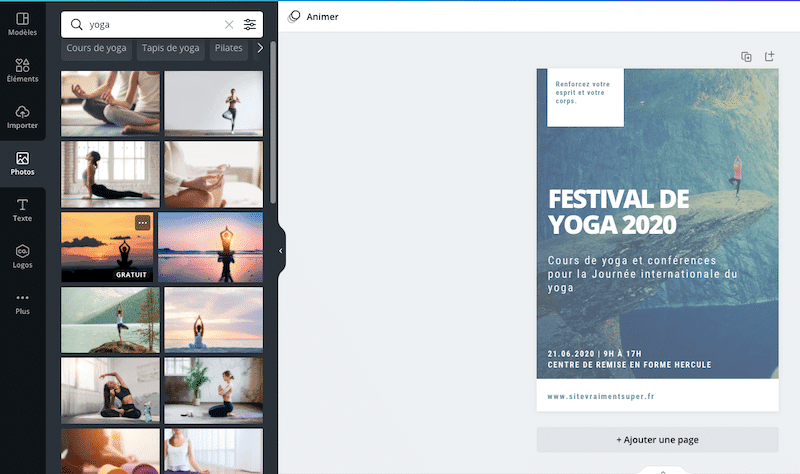Collapse the side panel with arrow handle

pos(281,251)
